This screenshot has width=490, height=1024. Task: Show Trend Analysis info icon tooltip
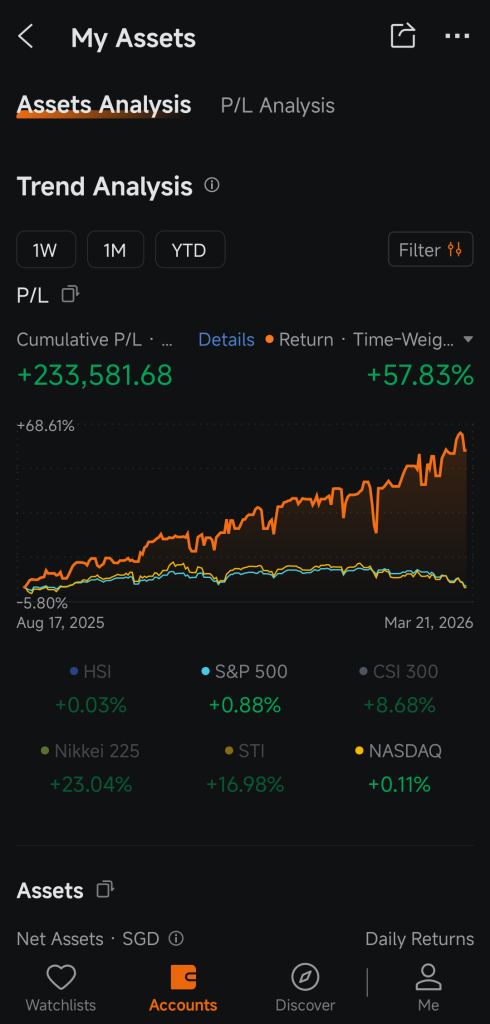[x=212, y=185]
